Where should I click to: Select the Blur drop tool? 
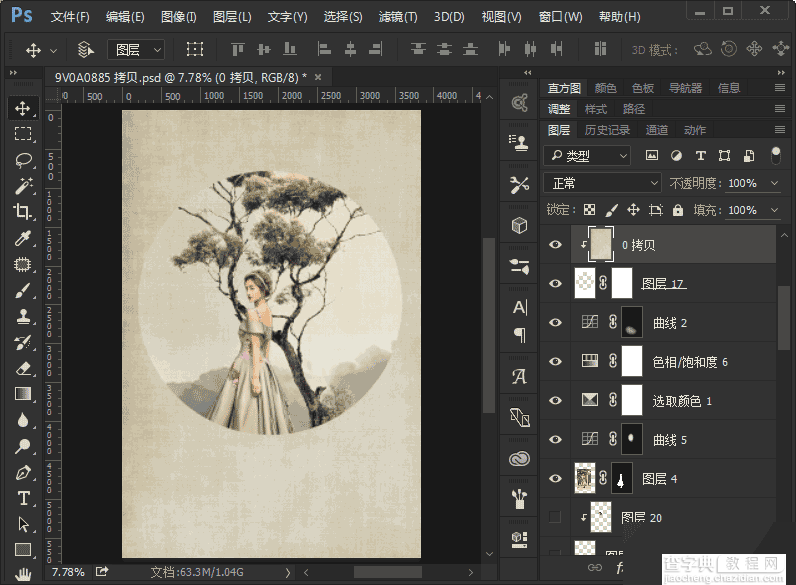(22, 420)
